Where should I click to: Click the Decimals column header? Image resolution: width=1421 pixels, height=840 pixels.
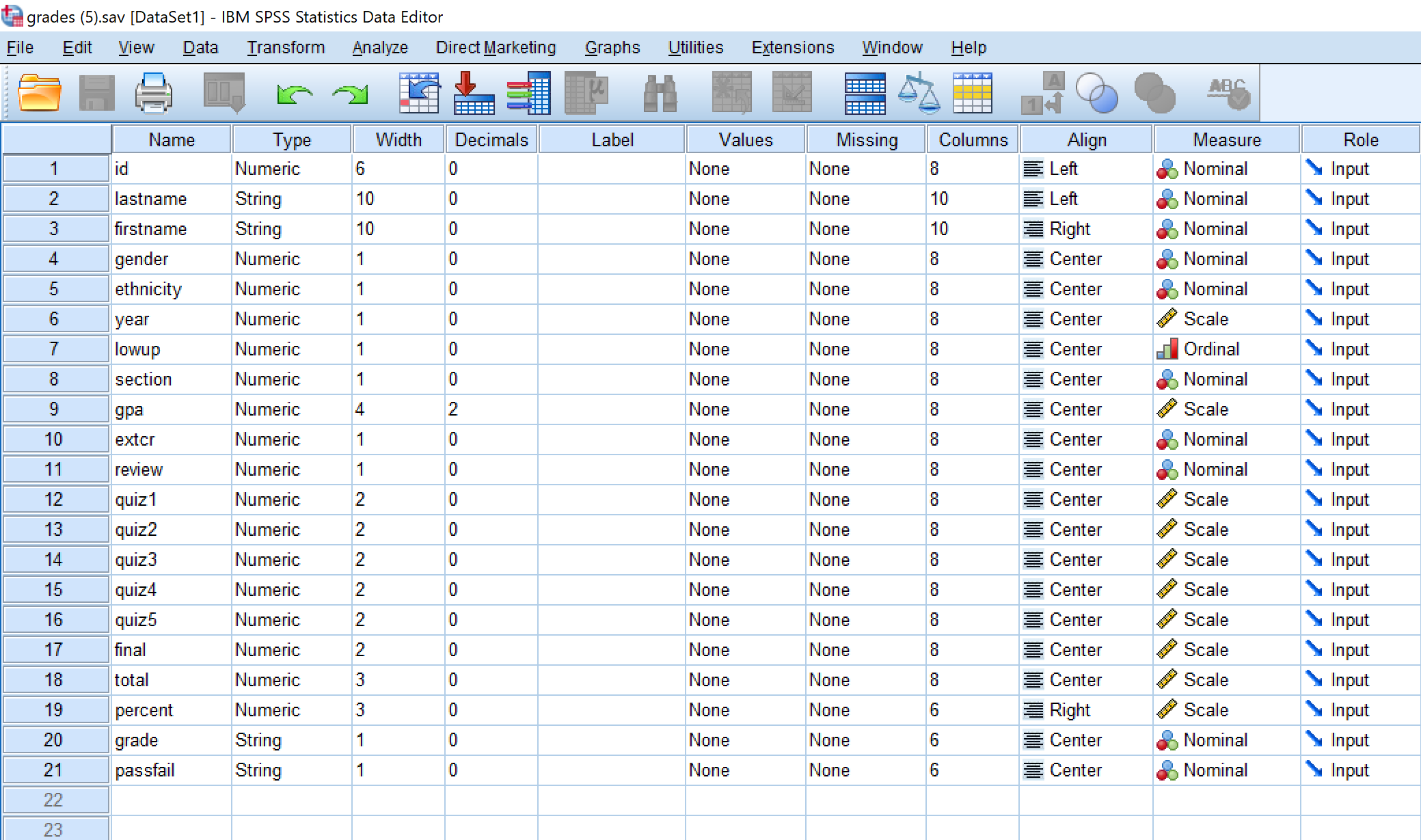[x=491, y=139]
